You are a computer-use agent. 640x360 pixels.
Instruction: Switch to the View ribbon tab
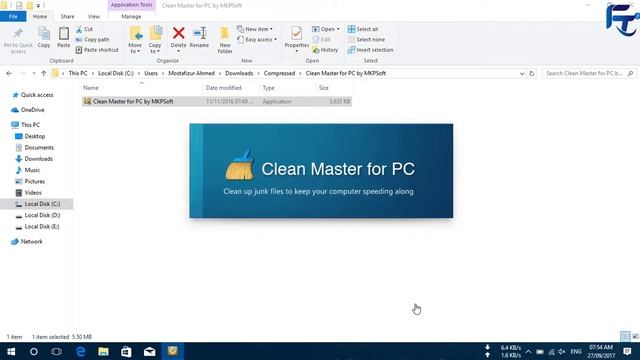point(93,16)
